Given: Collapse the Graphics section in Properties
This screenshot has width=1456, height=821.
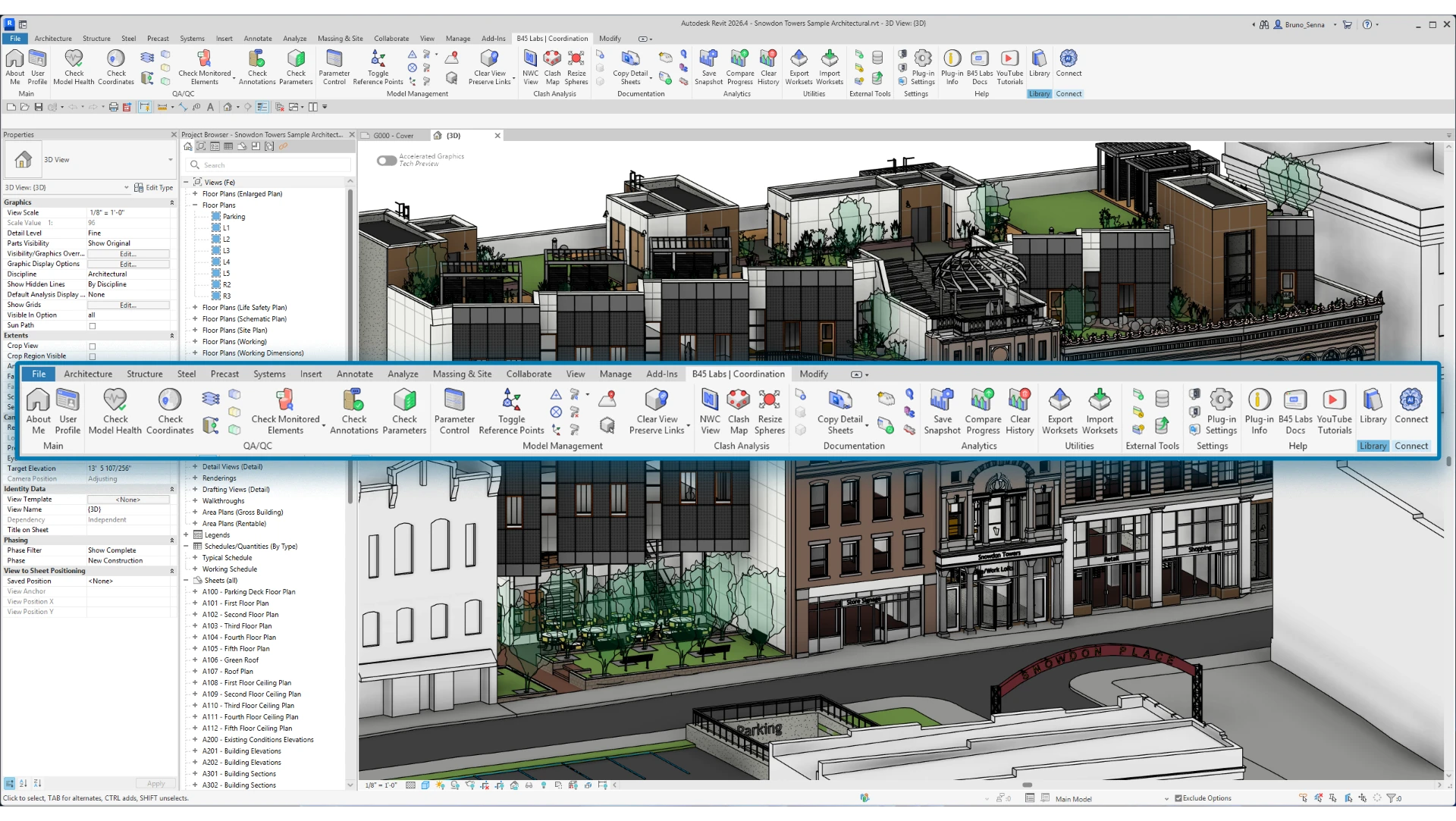Looking at the screenshot, I should [x=172, y=203].
